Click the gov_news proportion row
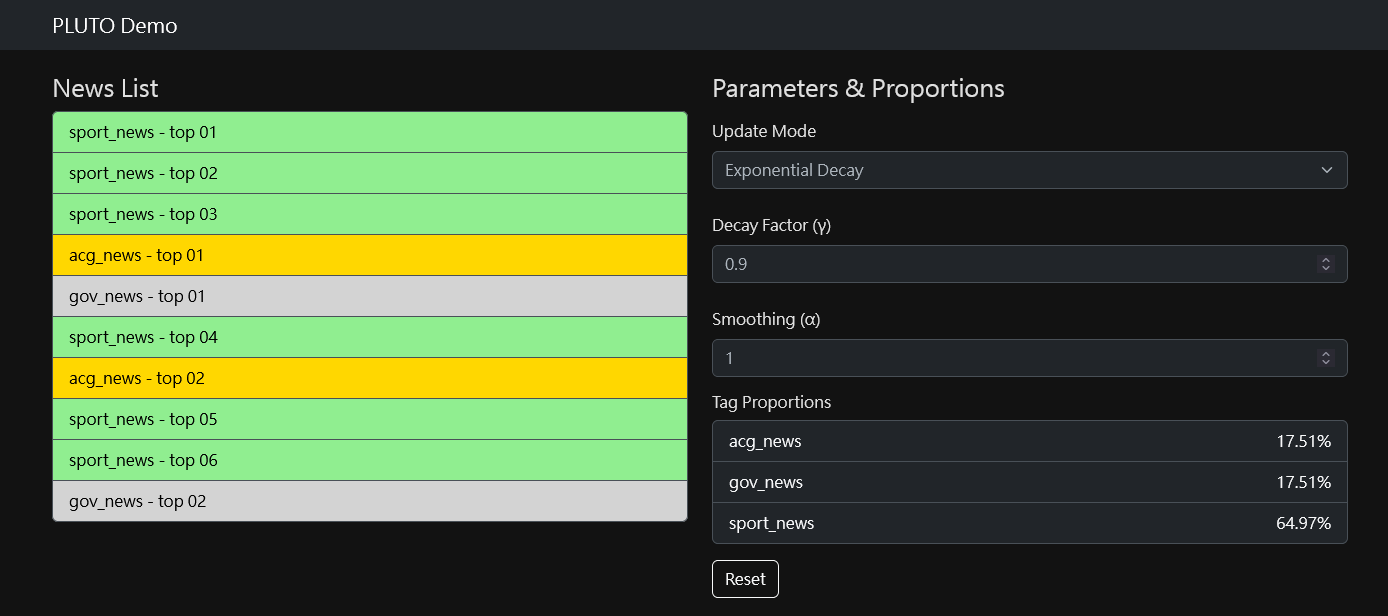 [1029, 482]
